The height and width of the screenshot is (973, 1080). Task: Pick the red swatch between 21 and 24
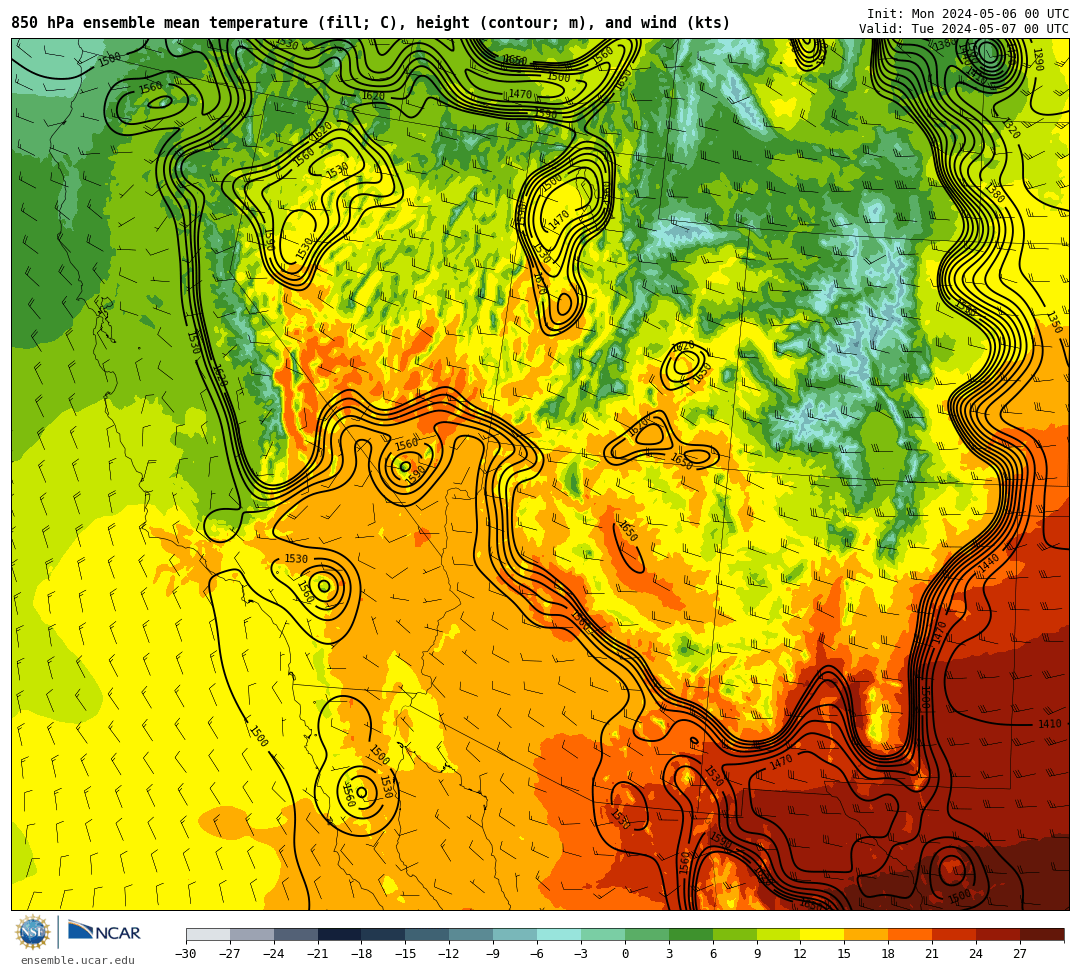tap(954, 934)
